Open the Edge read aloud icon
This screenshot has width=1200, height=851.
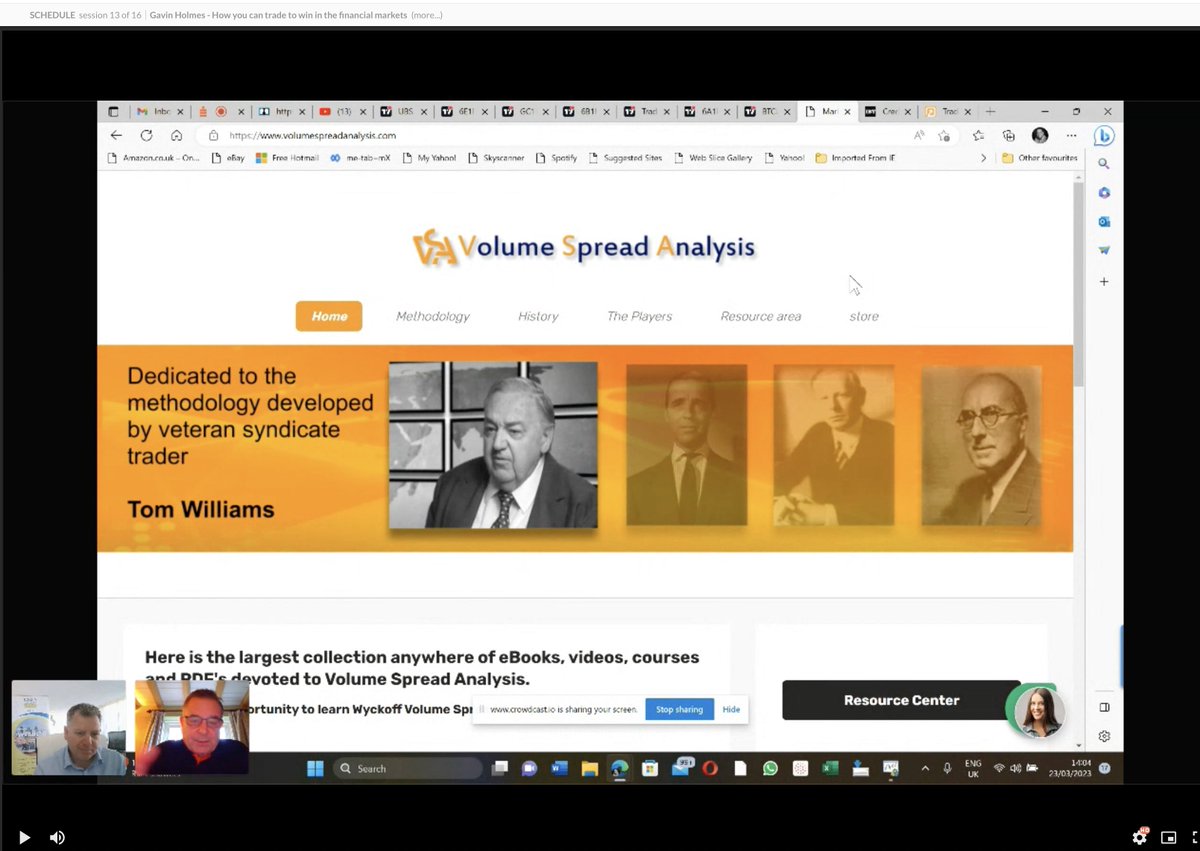[x=918, y=135]
